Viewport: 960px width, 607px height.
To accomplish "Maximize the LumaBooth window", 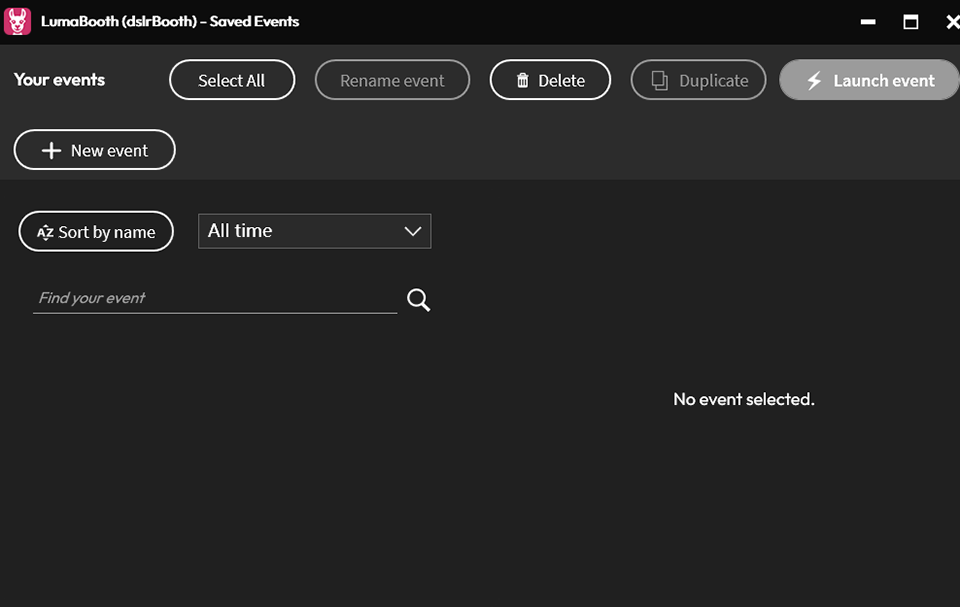I will [x=910, y=22].
